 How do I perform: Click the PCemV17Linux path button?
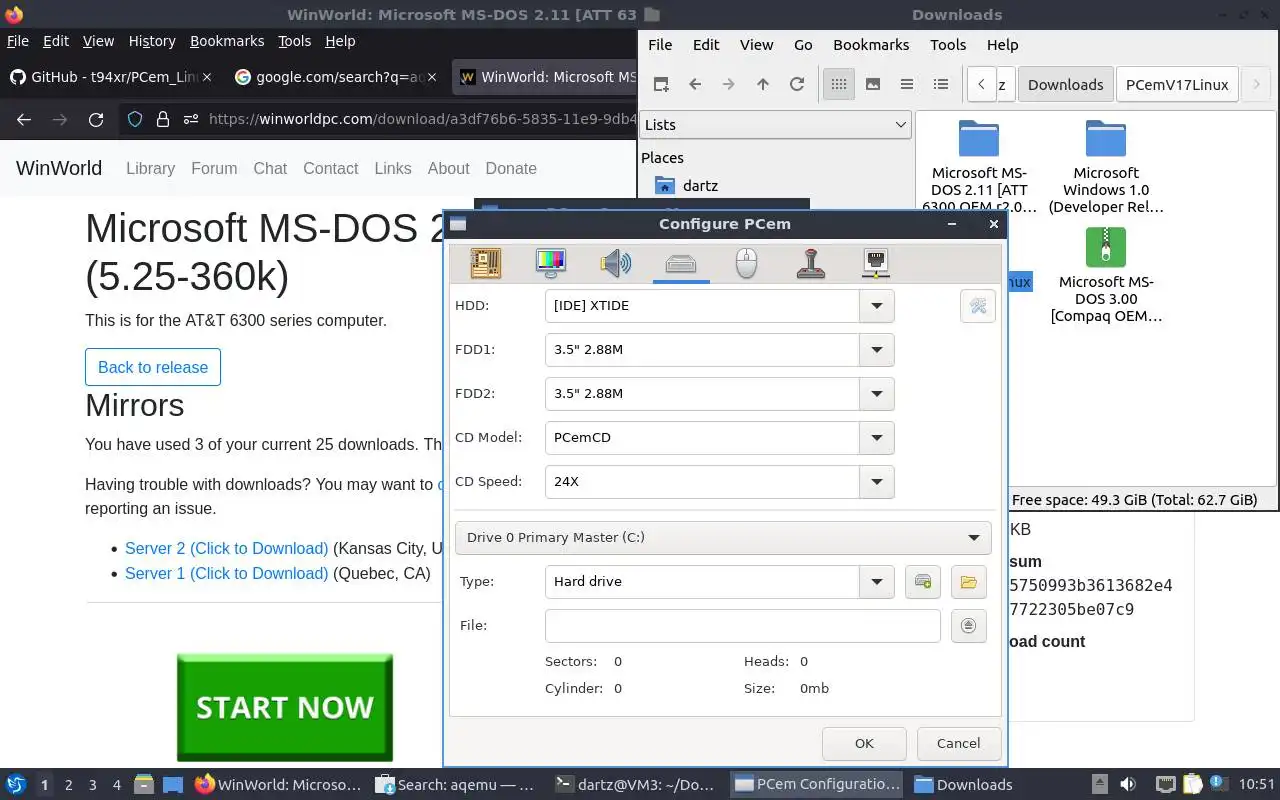[x=1177, y=84]
